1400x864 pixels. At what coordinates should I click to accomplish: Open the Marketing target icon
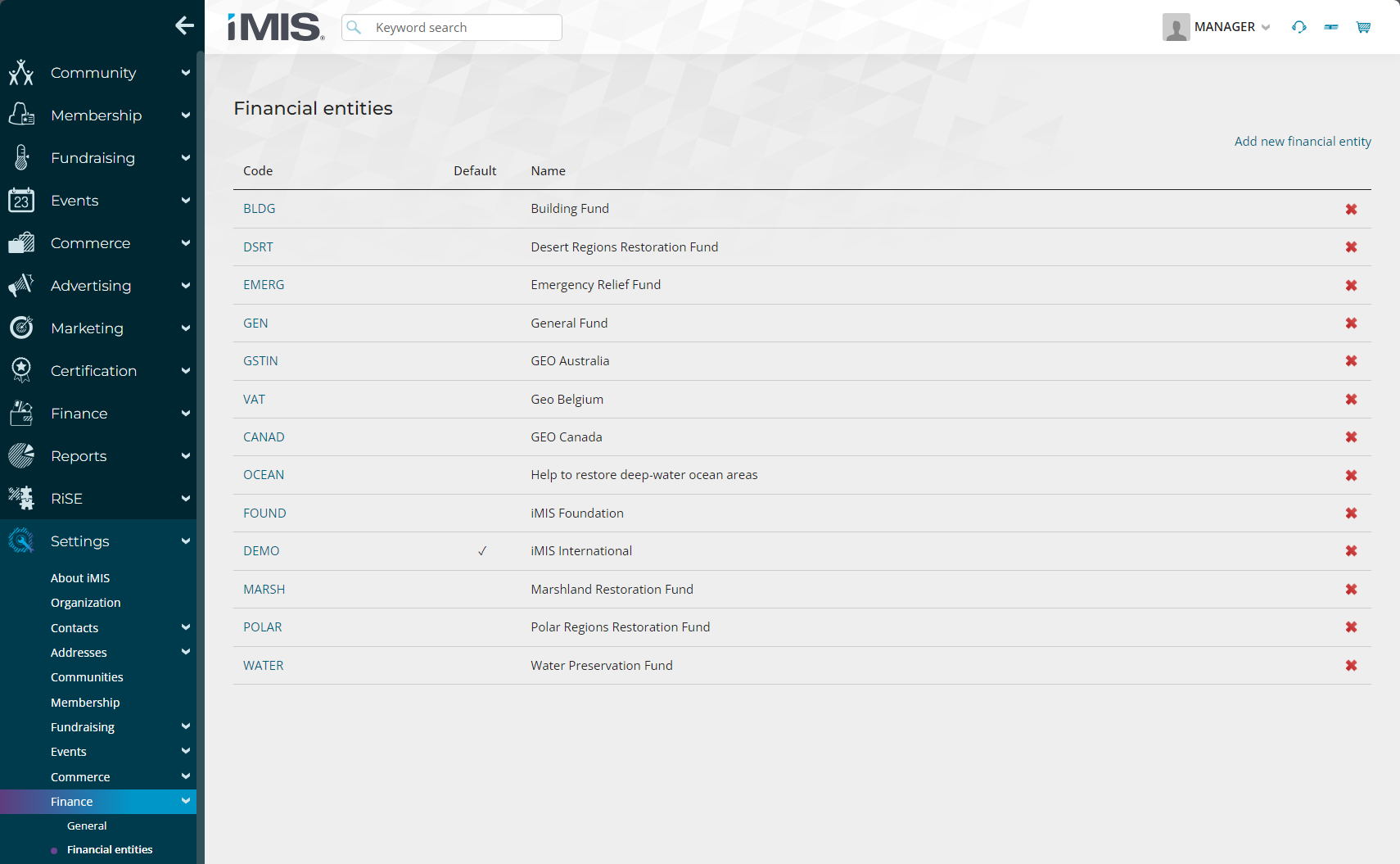pyautogui.click(x=21, y=328)
